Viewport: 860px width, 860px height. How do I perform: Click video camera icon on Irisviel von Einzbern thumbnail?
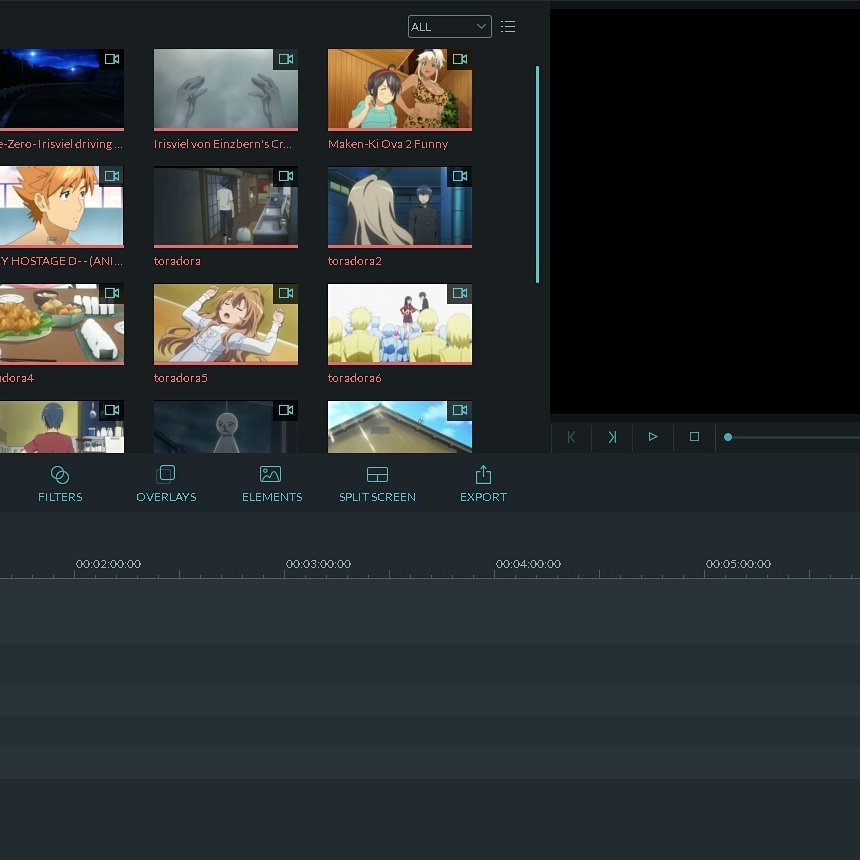[286, 59]
